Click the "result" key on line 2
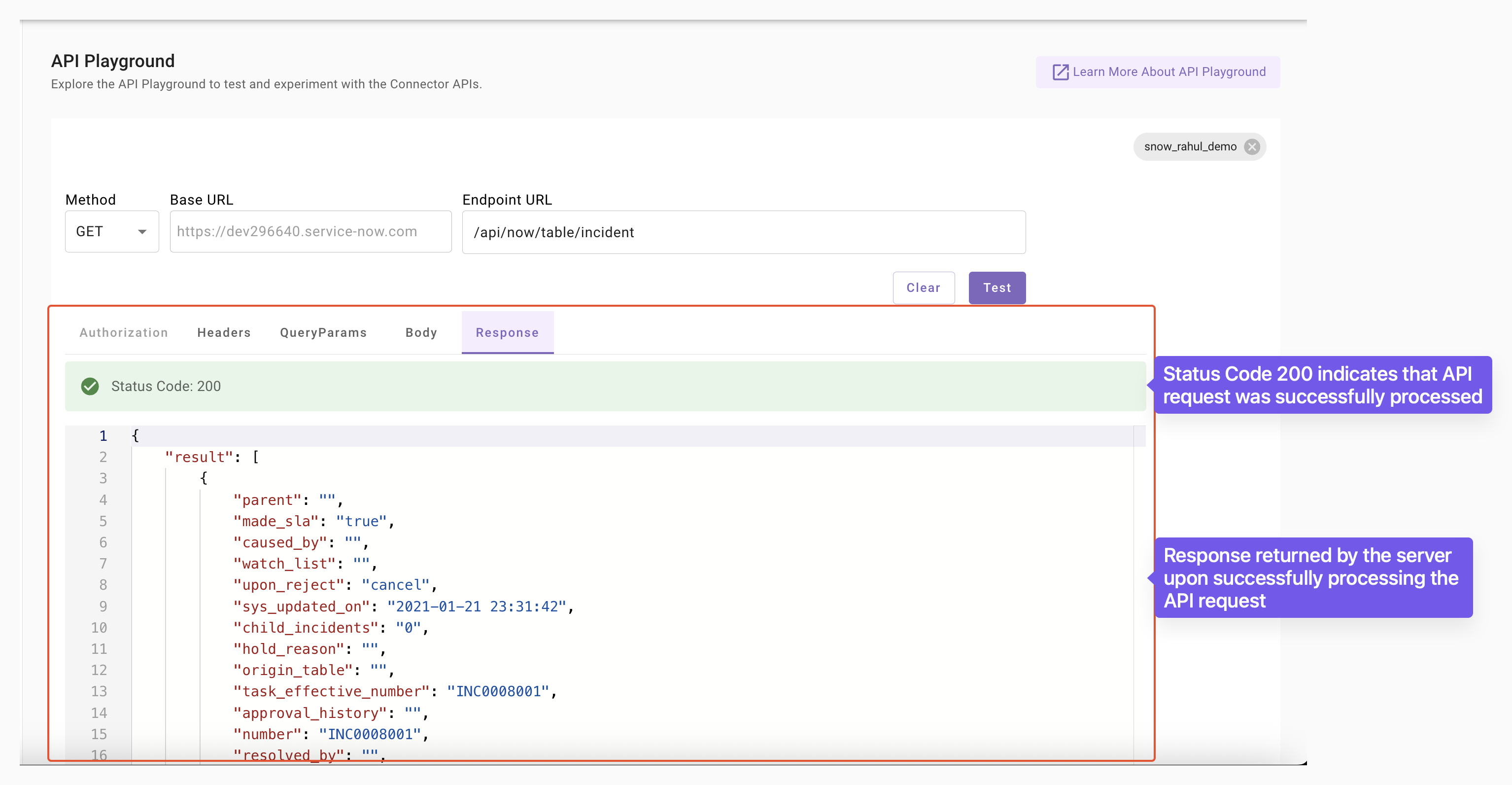 pyautogui.click(x=199, y=457)
